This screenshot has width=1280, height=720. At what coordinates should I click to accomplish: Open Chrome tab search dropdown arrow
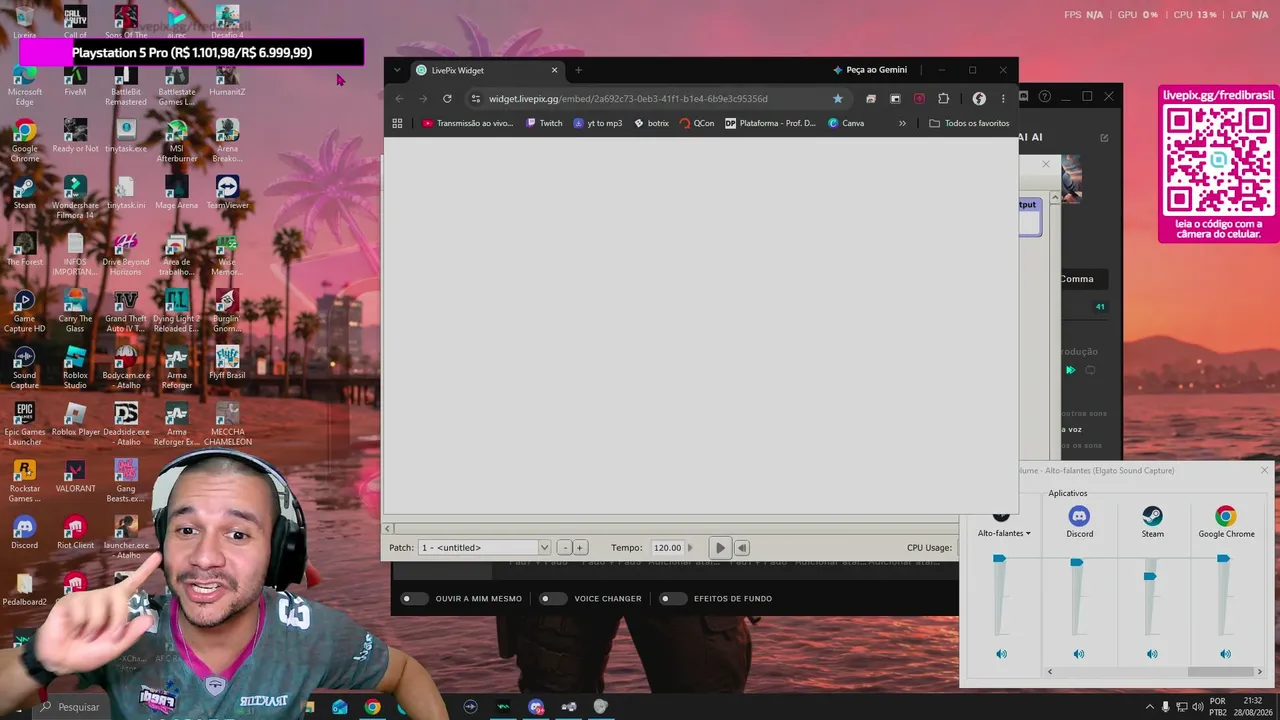click(397, 70)
